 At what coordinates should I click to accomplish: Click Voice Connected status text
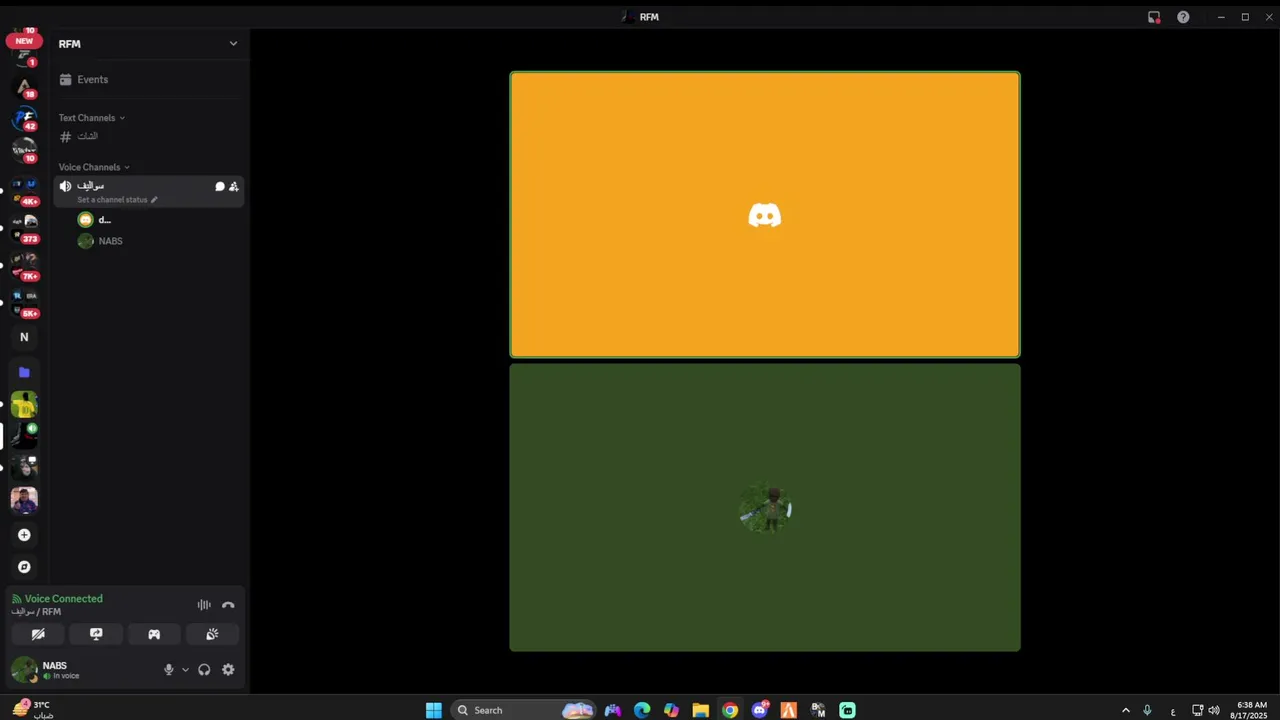(x=63, y=599)
